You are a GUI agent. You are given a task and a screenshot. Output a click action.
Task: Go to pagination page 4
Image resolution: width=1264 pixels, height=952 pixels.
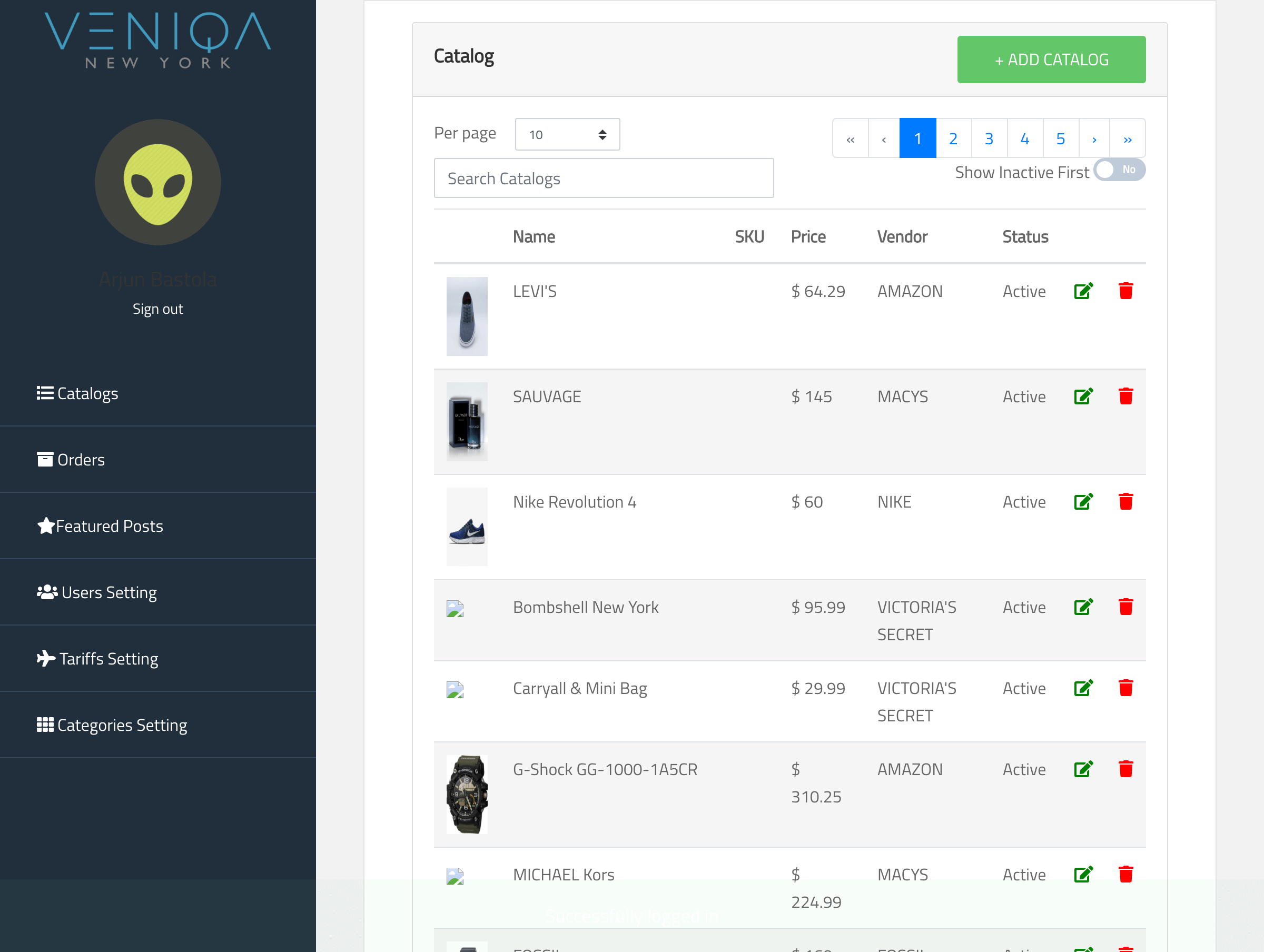(1025, 138)
